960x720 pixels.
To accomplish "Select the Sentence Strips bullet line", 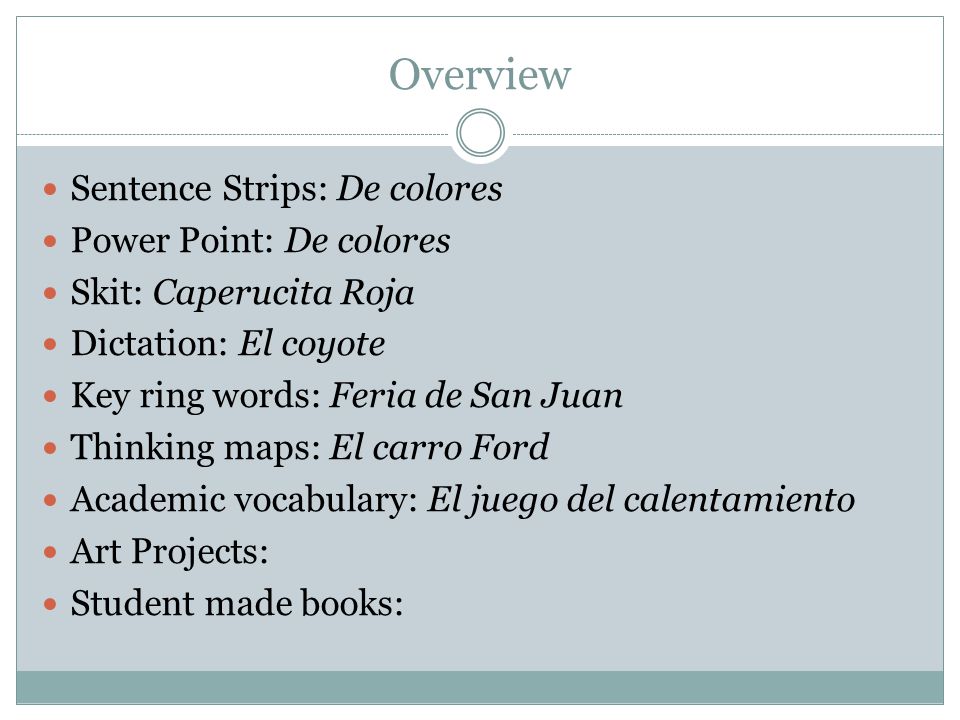I will point(287,188).
